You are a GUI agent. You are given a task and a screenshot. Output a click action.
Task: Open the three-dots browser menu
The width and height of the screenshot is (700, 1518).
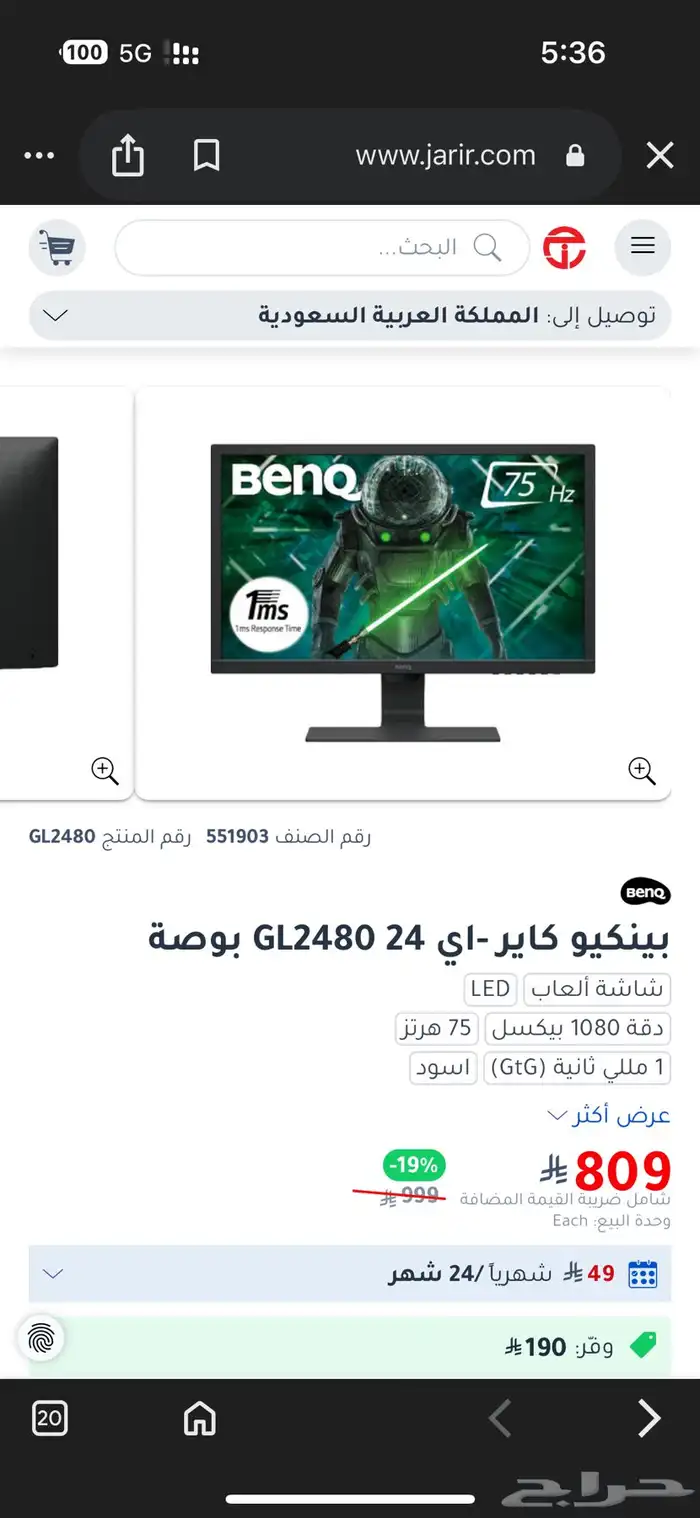click(39, 156)
